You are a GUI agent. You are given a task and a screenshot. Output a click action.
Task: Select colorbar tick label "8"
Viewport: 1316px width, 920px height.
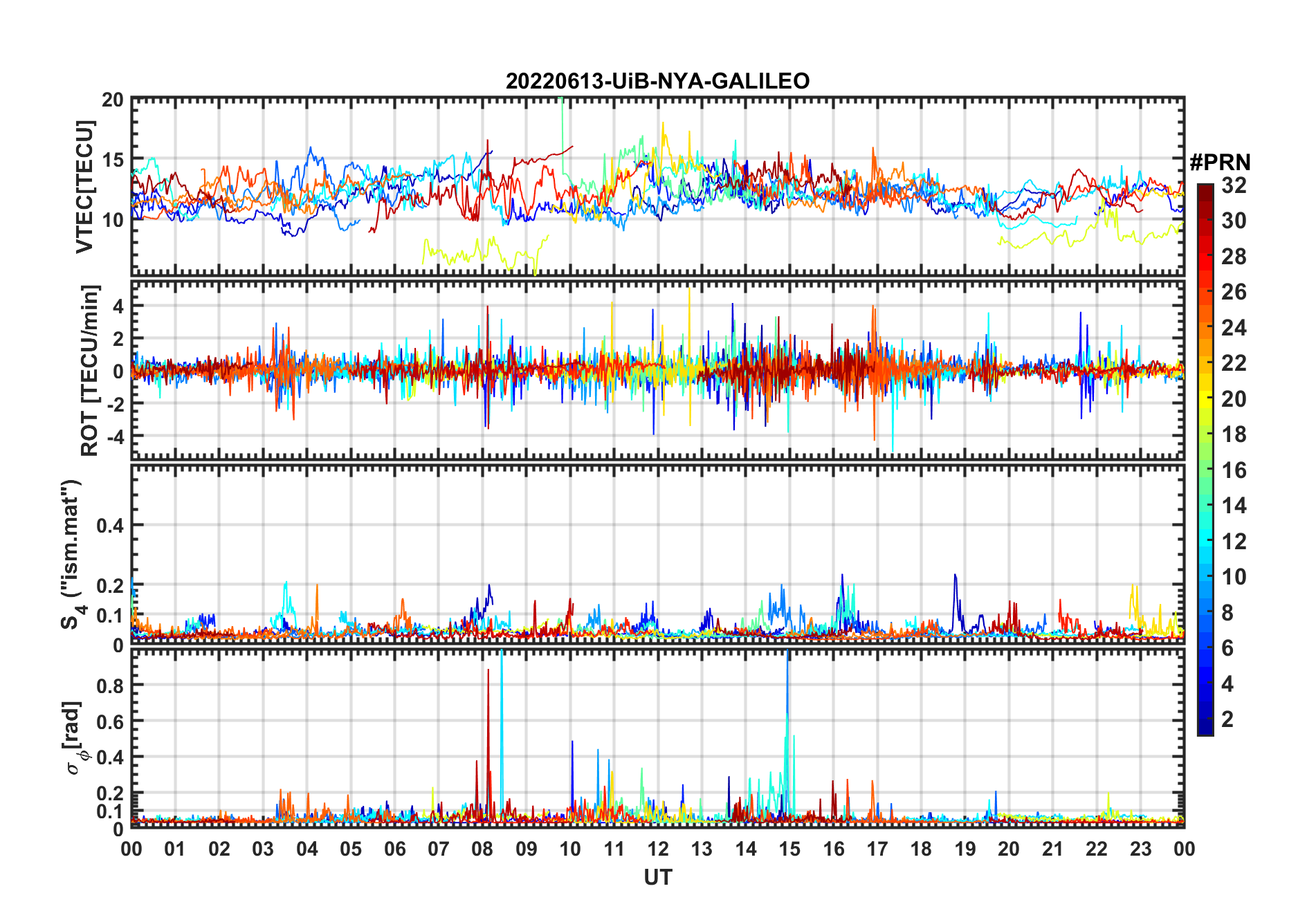[x=1228, y=612]
